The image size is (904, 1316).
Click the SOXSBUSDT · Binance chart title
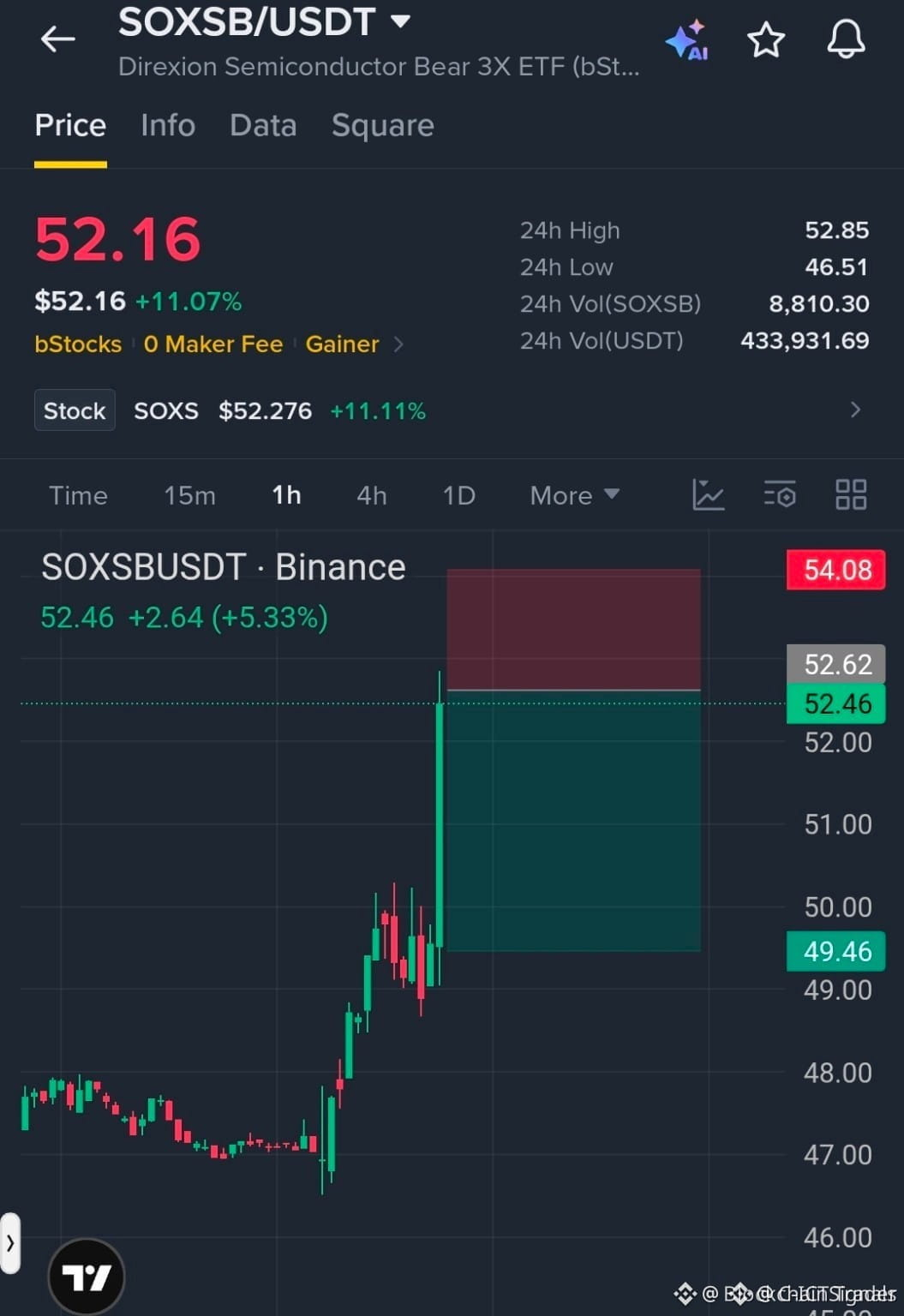(x=224, y=567)
